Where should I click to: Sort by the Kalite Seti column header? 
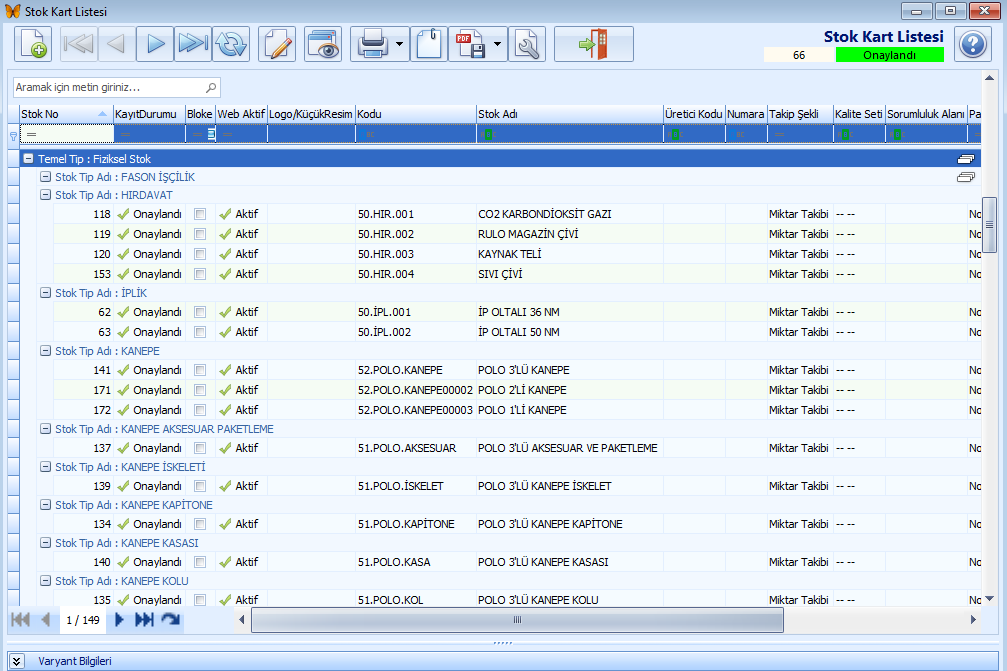(859, 114)
